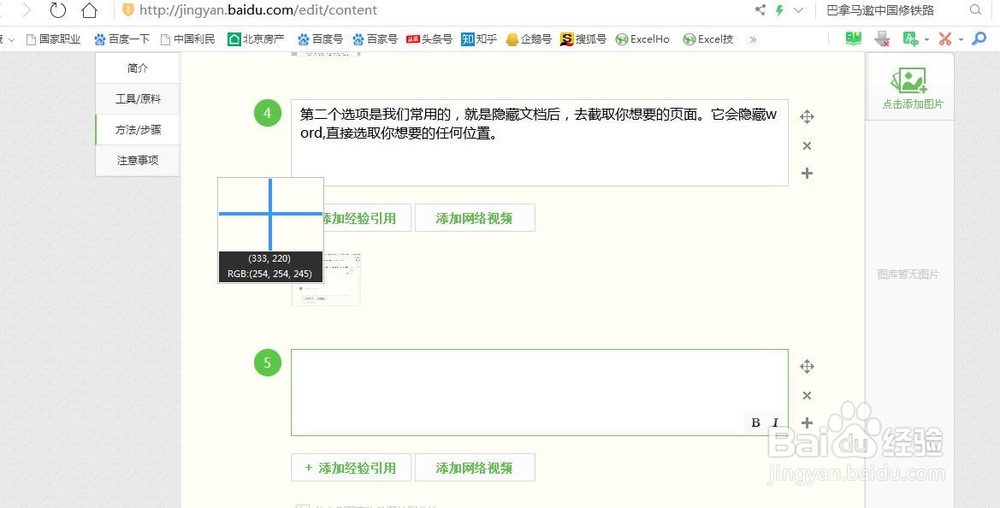Image resolution: width=1000 pixels, height=508 pixels.
Task: Expand the address bar dropdown arrow
Action: [798, 10]
